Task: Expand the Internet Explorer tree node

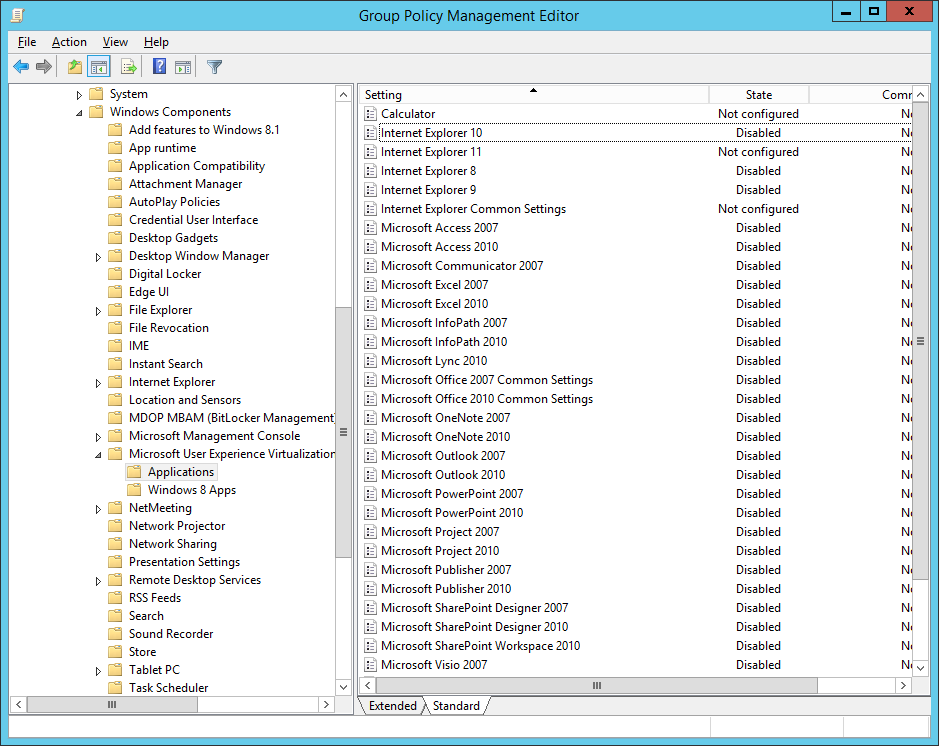Action: [x=98, y=383]
